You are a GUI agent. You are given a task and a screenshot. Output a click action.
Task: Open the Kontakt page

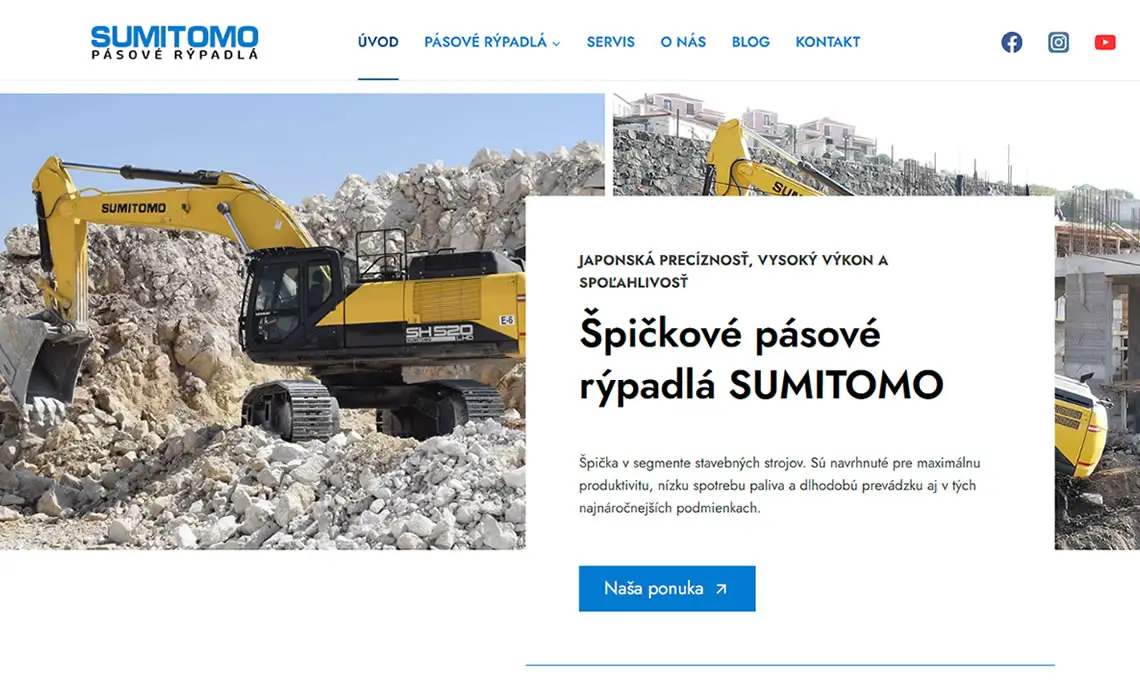[x=827, y=42]
